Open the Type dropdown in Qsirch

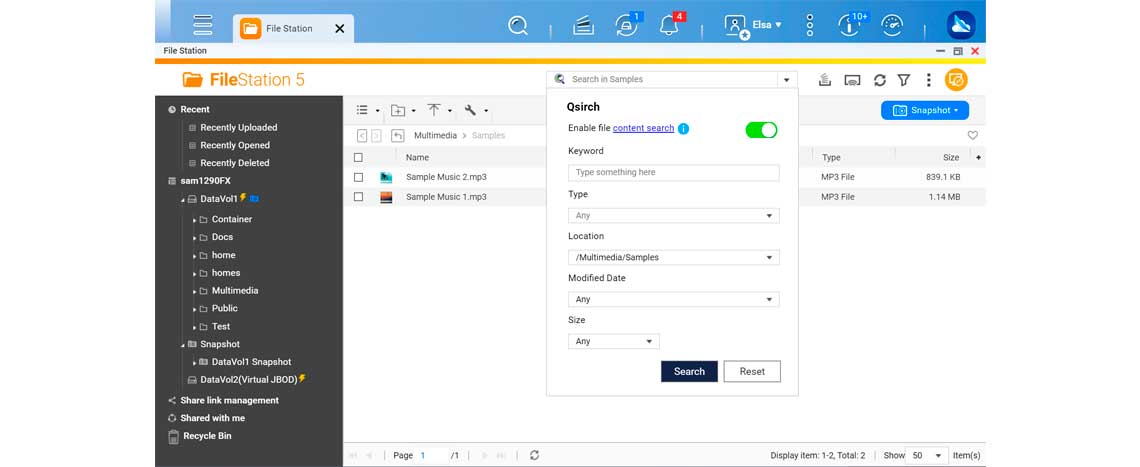[x=673, y=215]
